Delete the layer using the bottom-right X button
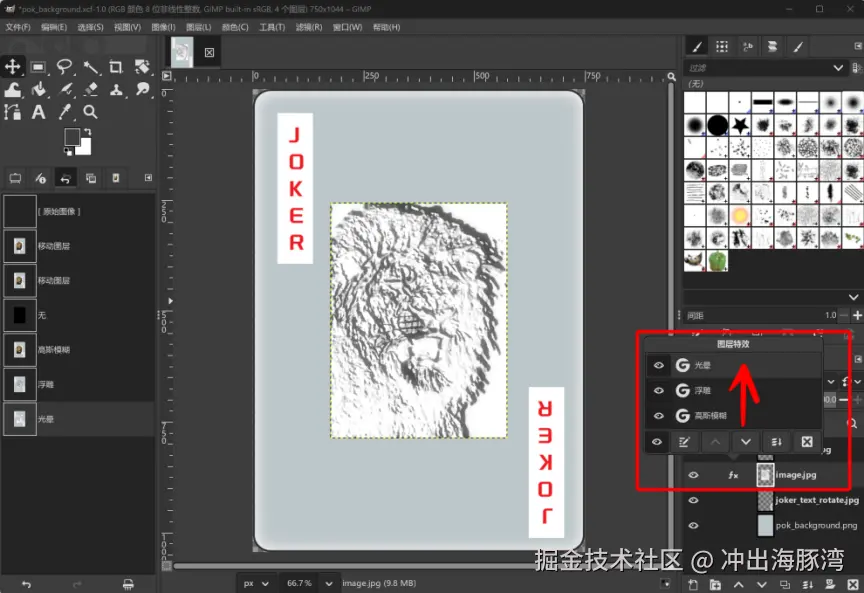Screen dimensions: 864x593 tap(853, 585)
